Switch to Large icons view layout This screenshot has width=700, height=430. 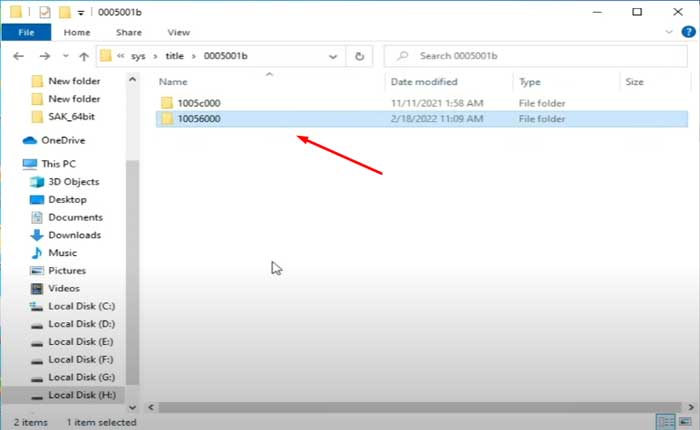pyautogui.click(x=685, y=422)
